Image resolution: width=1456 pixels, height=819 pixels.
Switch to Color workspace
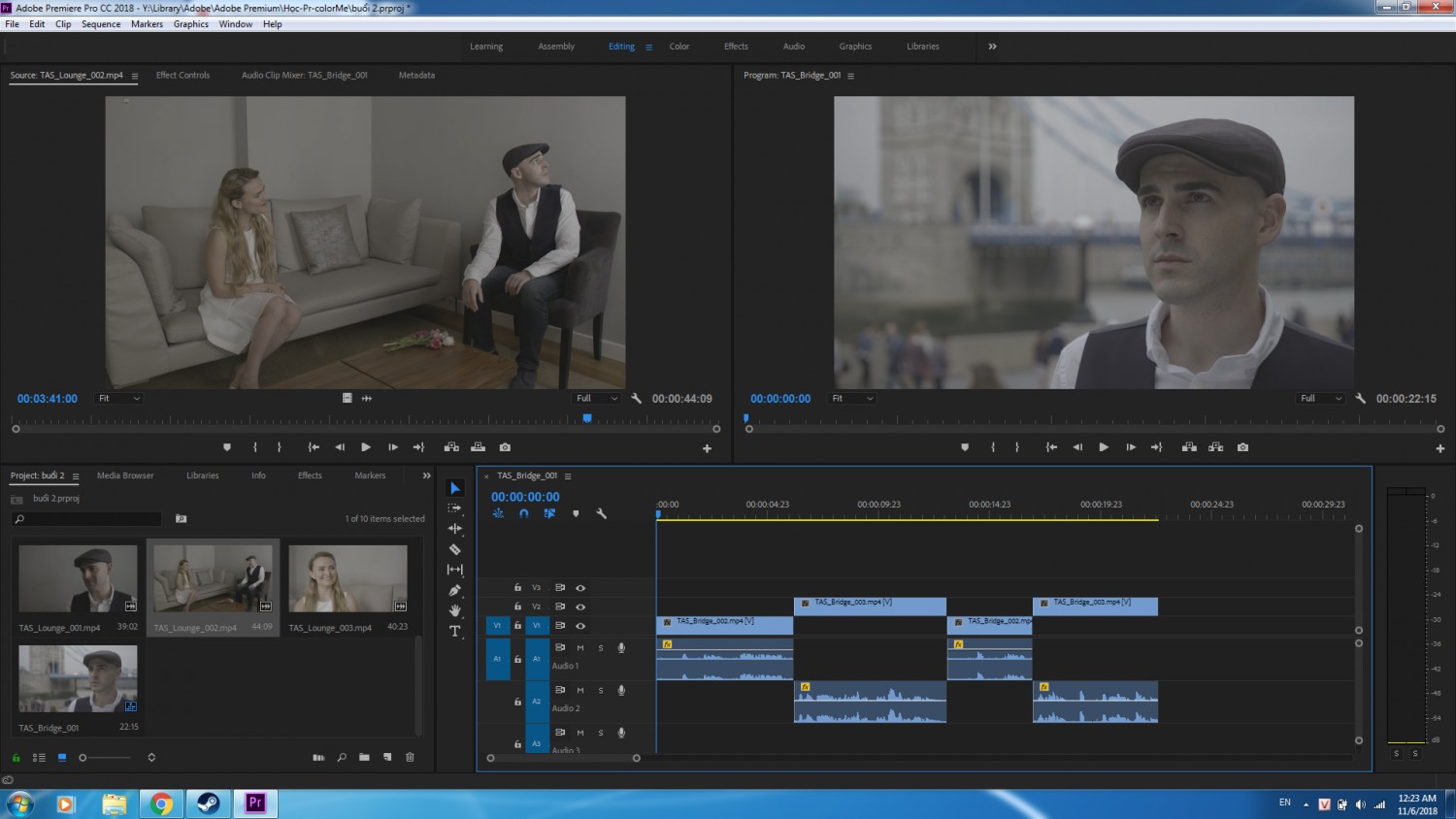[679, 47]
